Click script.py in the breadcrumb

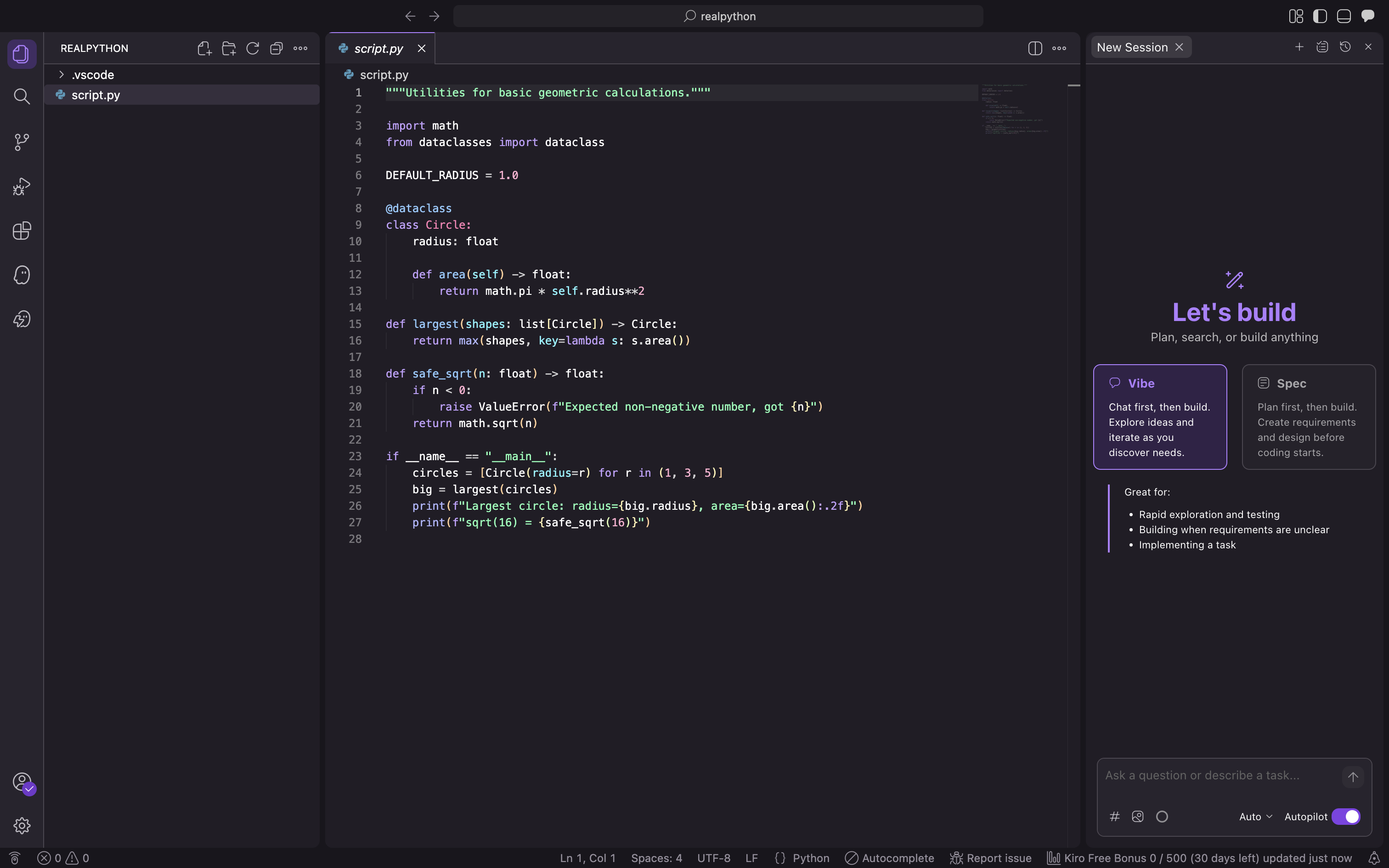click(384, 74)
